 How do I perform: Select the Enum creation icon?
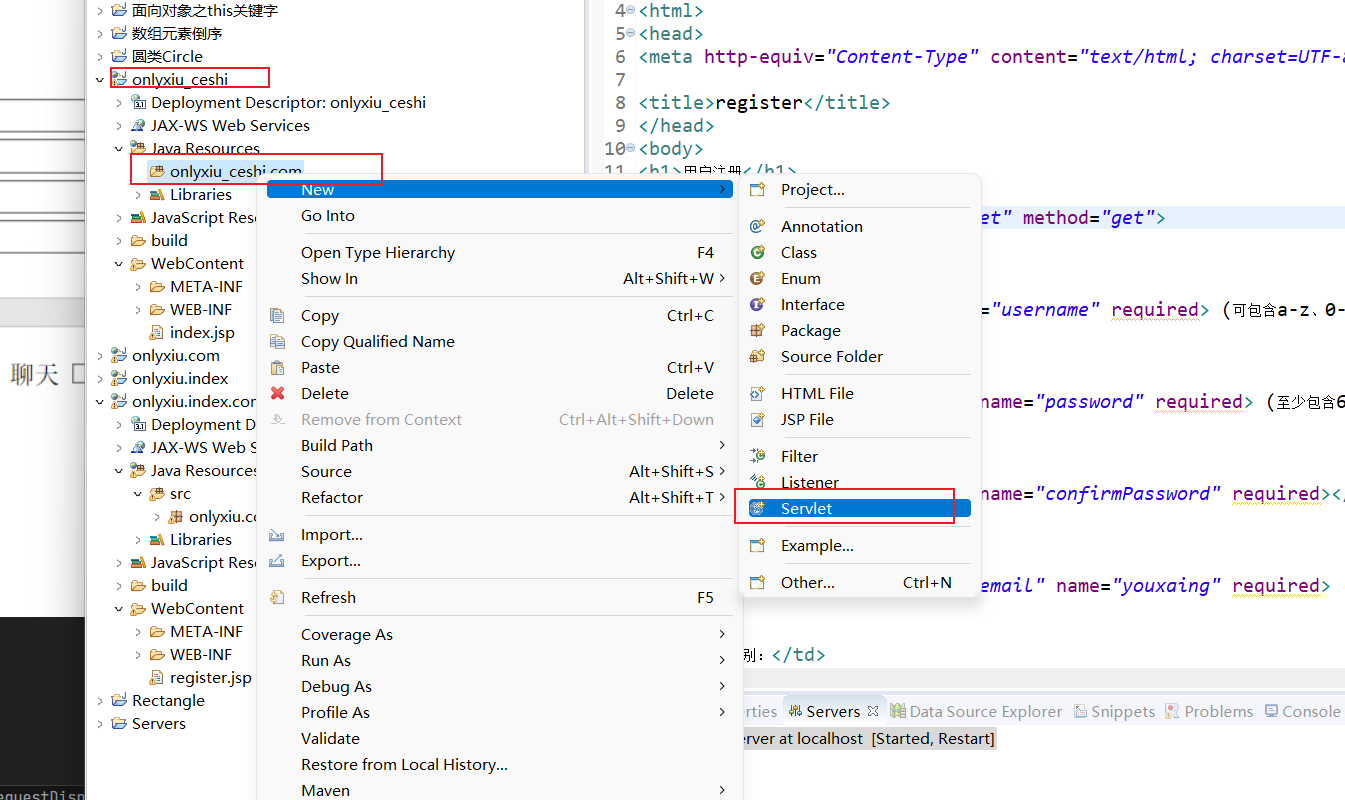pos(757,278)
